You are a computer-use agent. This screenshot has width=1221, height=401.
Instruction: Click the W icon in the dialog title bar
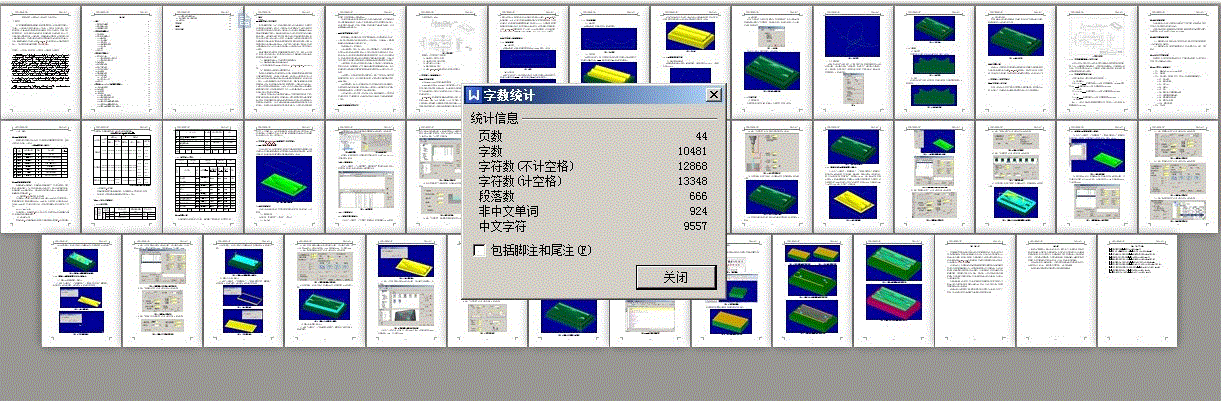(473, 95)
